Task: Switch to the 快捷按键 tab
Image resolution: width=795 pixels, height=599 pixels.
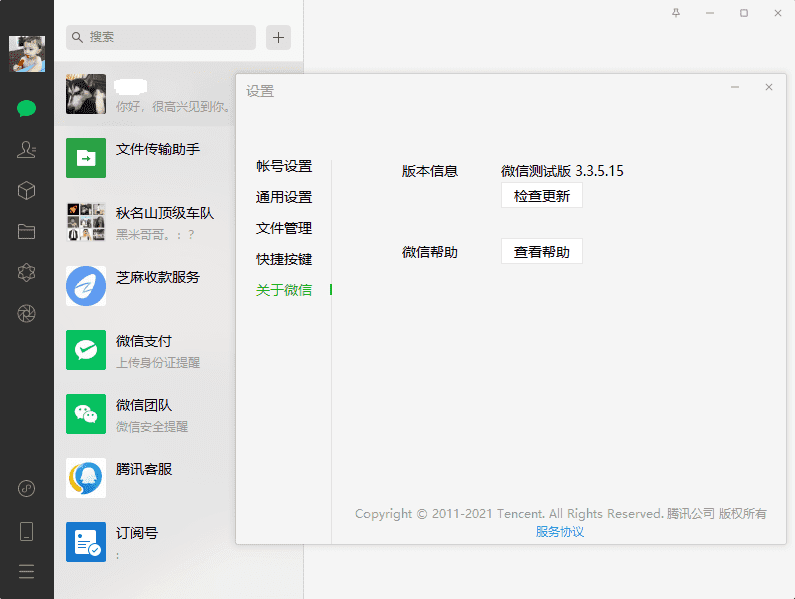Action: [284, 259]
